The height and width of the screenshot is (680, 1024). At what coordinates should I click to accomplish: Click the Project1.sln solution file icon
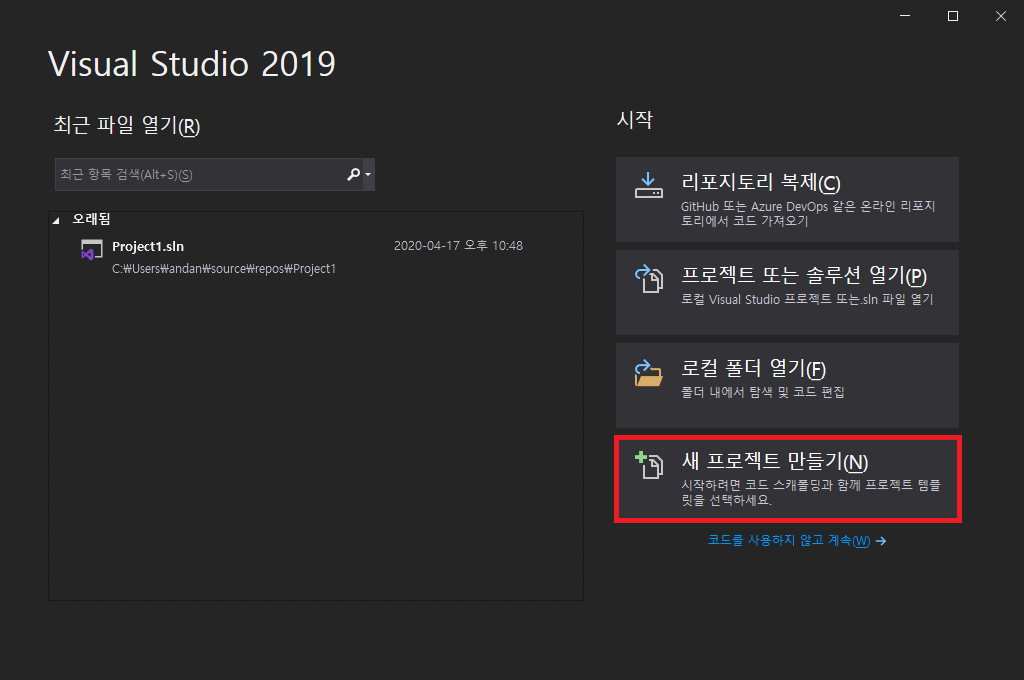point(91,250)
